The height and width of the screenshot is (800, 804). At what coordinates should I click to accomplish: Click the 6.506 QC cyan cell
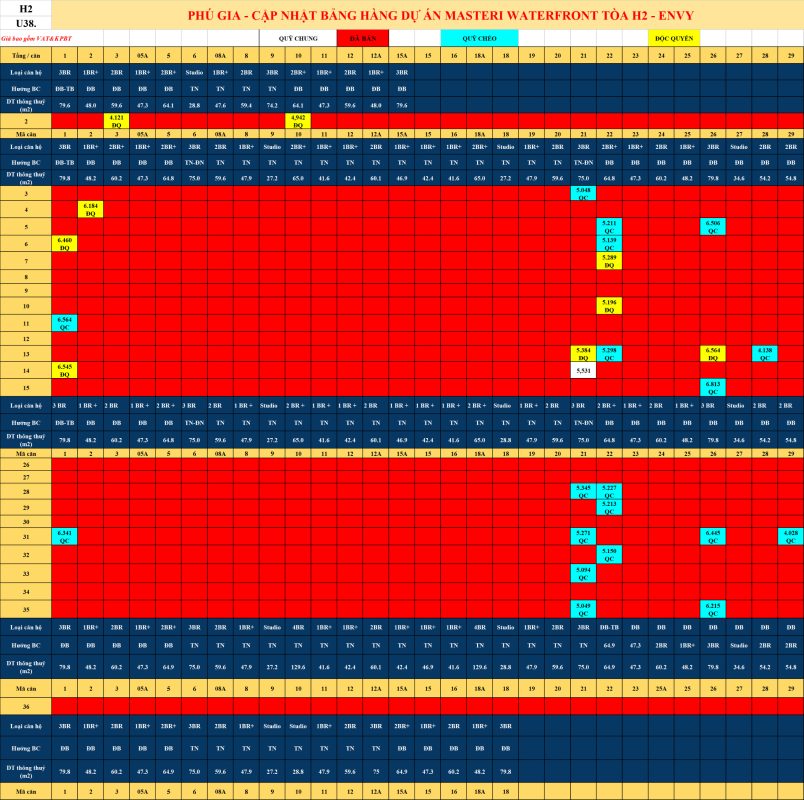(x=712, y=227)
